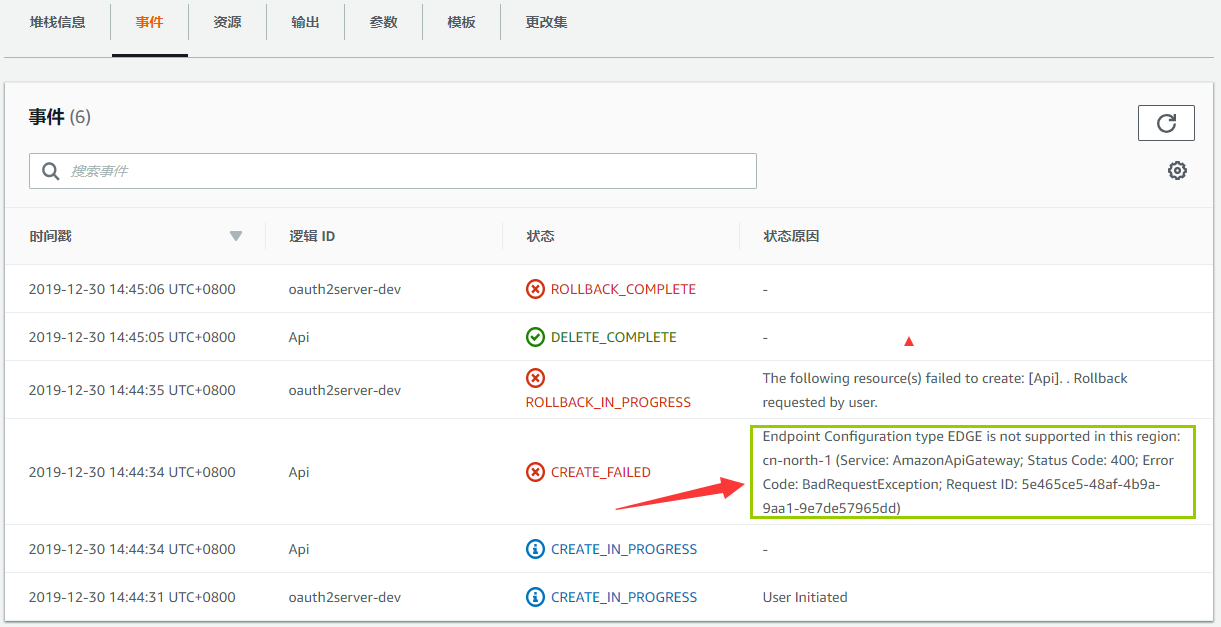Click the red CREATE_FAILED error icon for Api
The image size is (1221, 627).
(536, 473)
